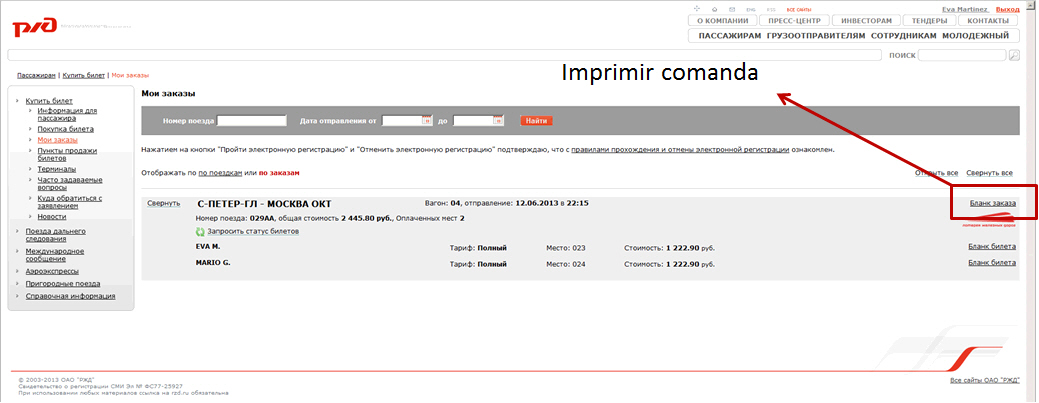Collapse the order with Свернуть link
This screenshot has height=403, width=1039.
click(163, 203)
